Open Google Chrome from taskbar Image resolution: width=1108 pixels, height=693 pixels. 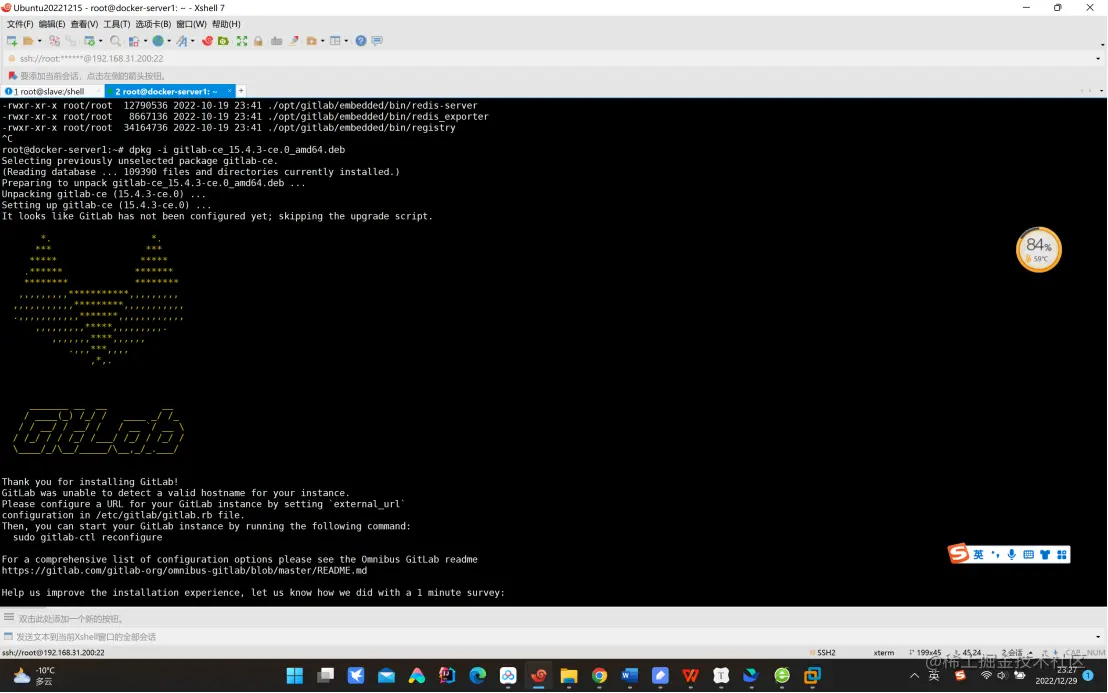click(599, 676)
